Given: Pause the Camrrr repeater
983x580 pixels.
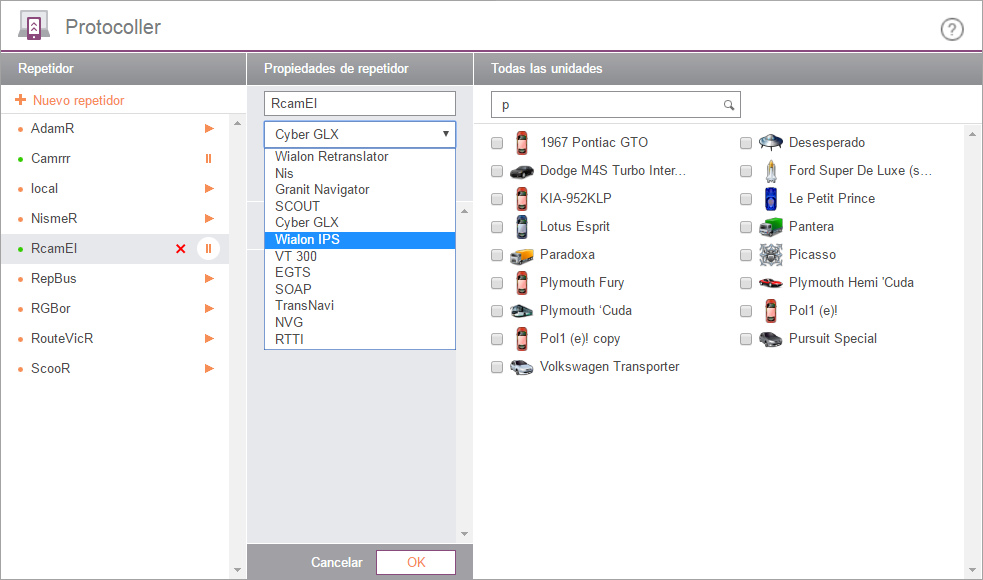Looking at the screenshot, I should pos(209,158).
